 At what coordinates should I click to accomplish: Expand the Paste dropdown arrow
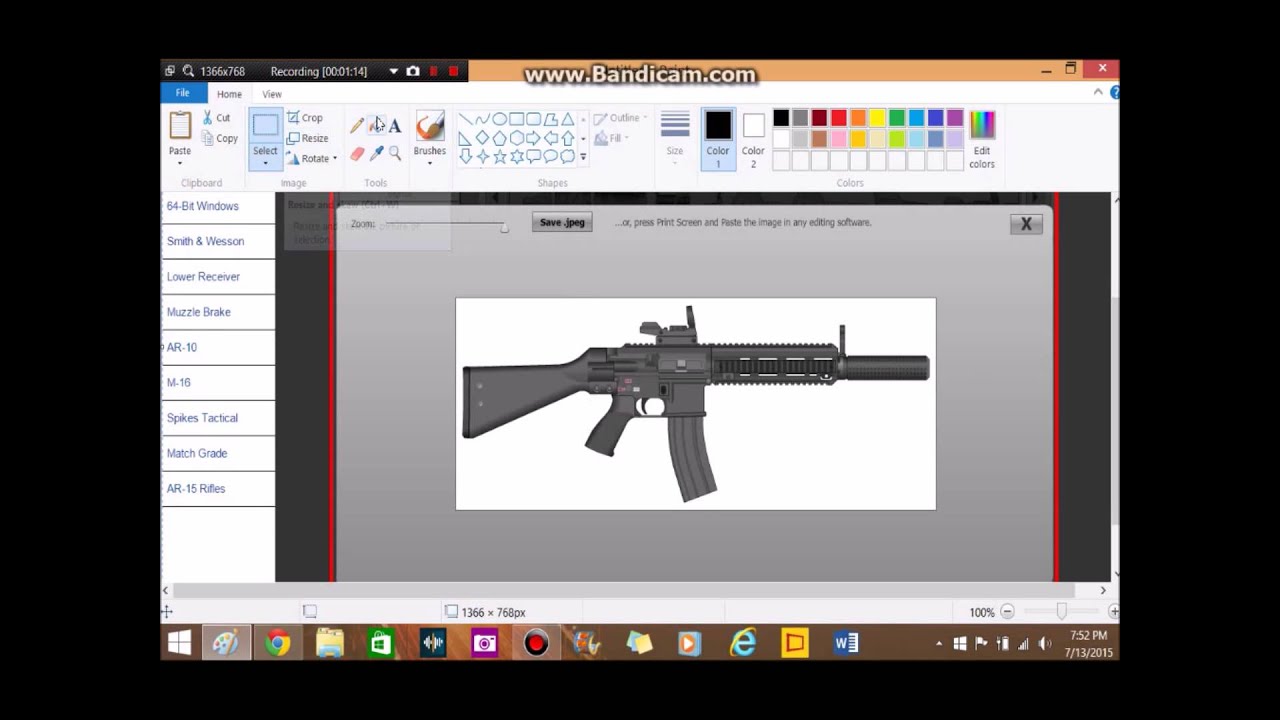point(180,163)
